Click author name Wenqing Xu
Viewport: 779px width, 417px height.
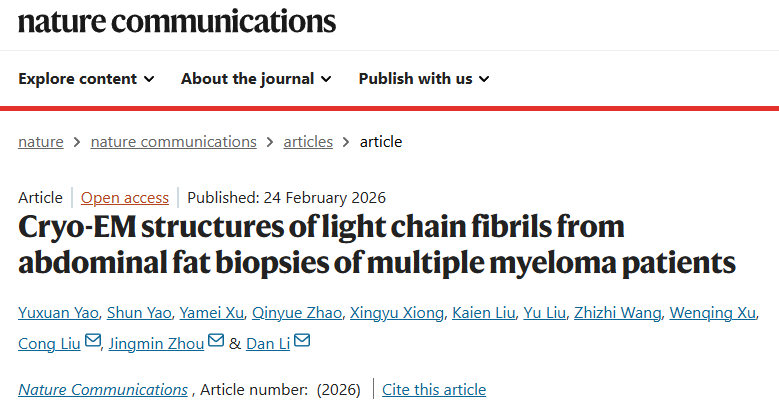pyautogui.click(x=713, y=314)
